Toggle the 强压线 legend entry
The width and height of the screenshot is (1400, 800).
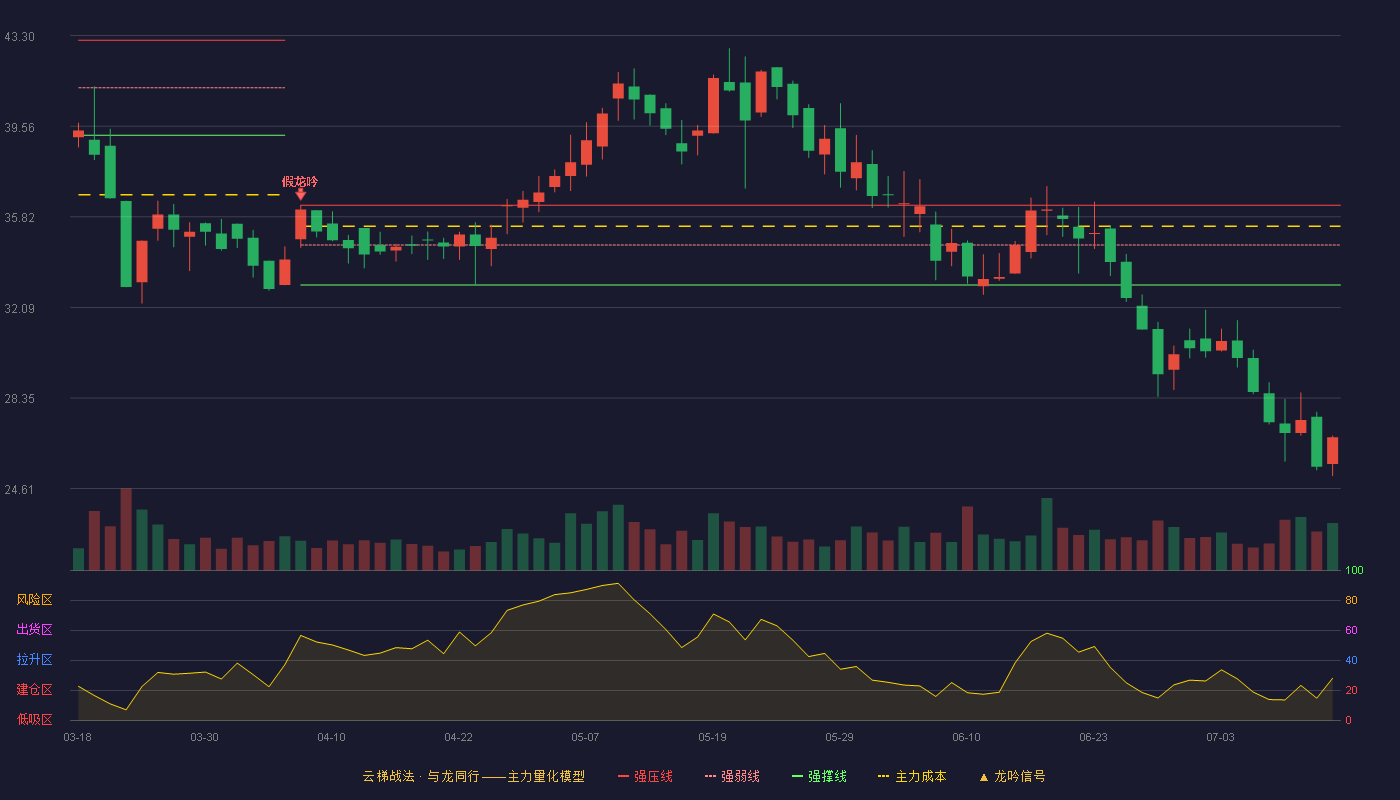pyautogui.click(x=645, y=776)
